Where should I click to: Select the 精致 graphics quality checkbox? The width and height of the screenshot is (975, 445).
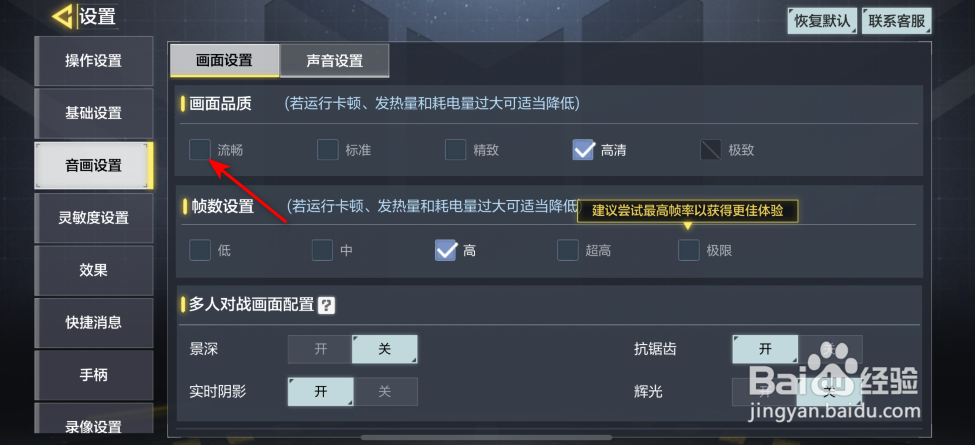click(x=455, y=150)
